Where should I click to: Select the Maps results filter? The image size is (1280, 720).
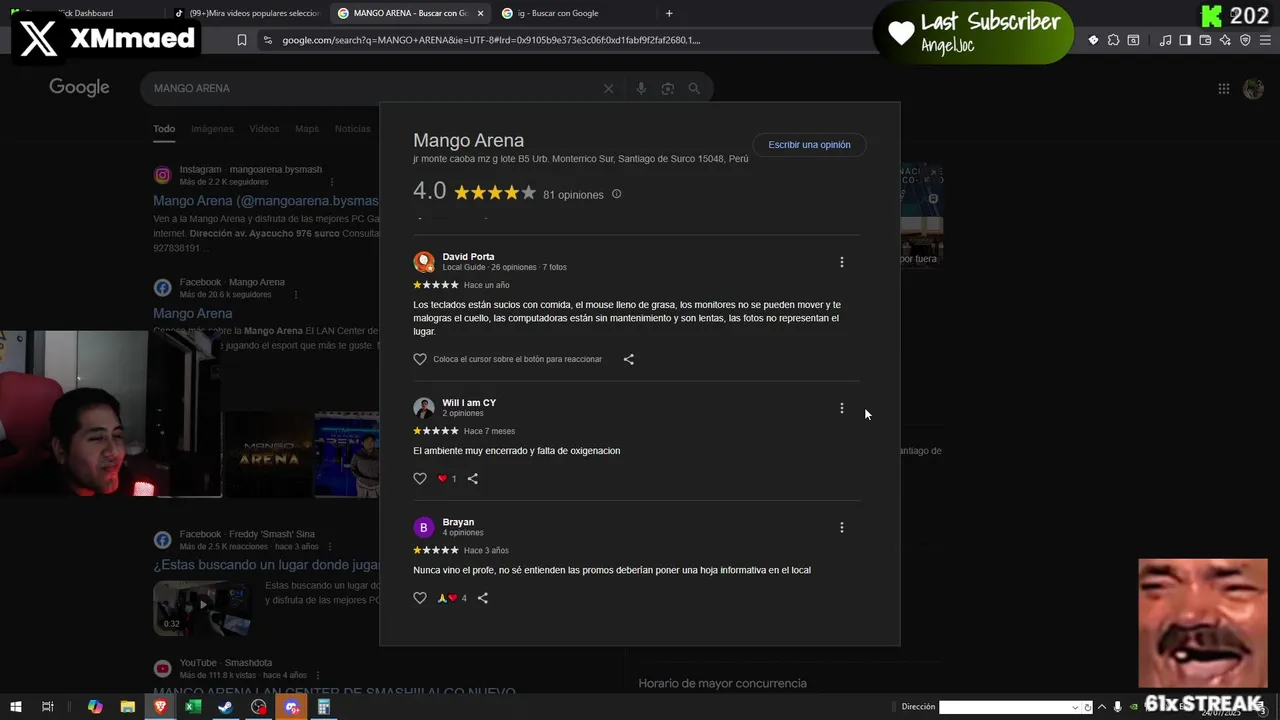[x=307, y=129]
